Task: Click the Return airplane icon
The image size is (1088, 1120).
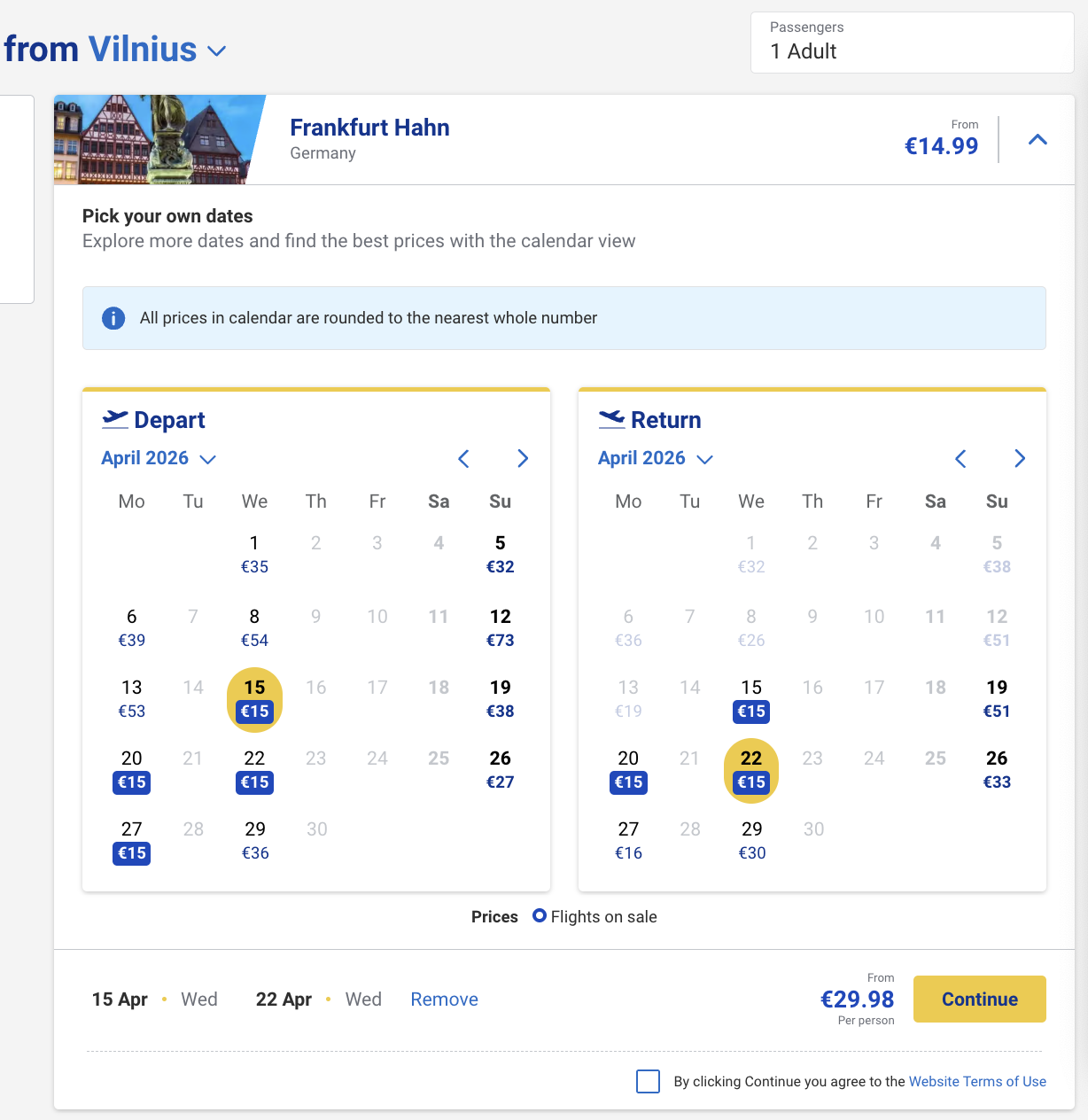Action: click(x=611, y=418)
